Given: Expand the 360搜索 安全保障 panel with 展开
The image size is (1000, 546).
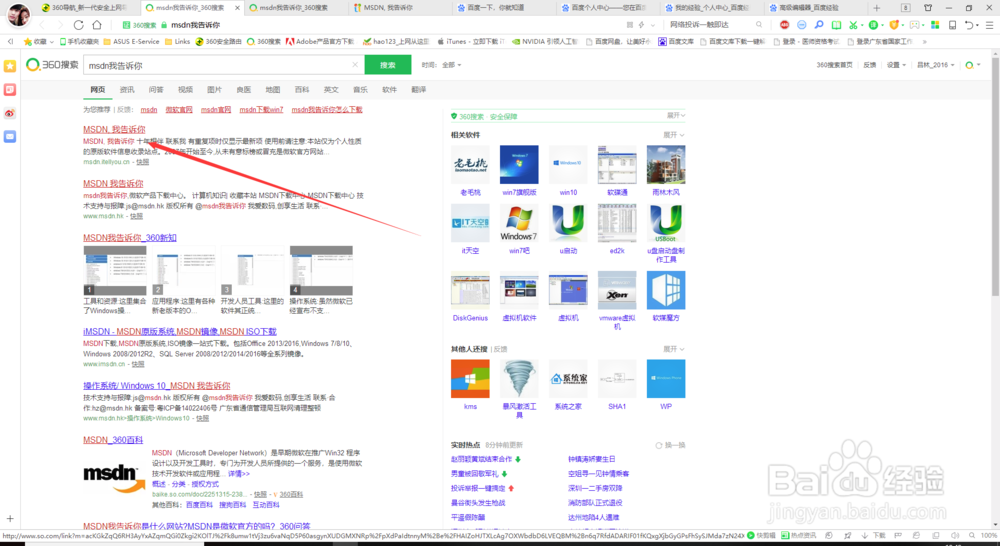Looking at the screenshot, I should pos(676,115).
